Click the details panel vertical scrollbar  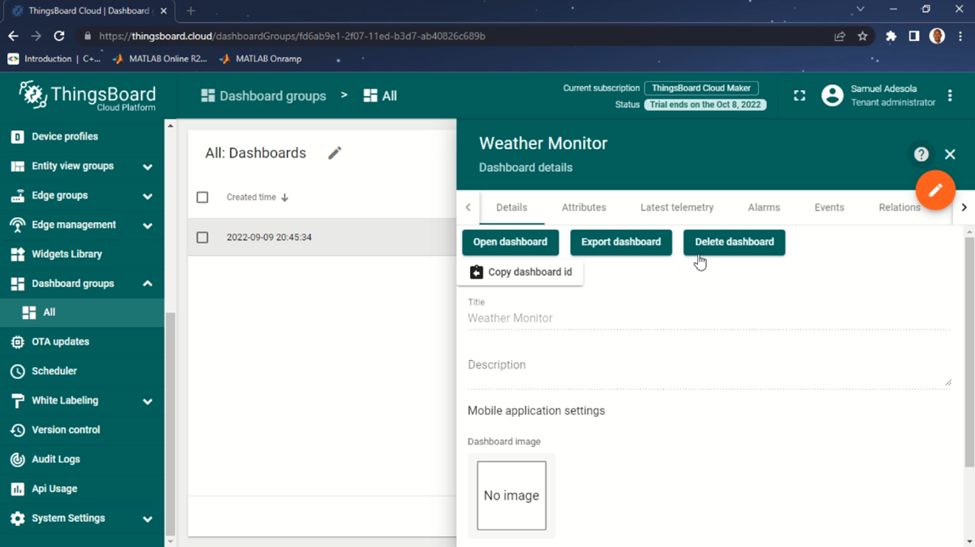tap(969, 351)
